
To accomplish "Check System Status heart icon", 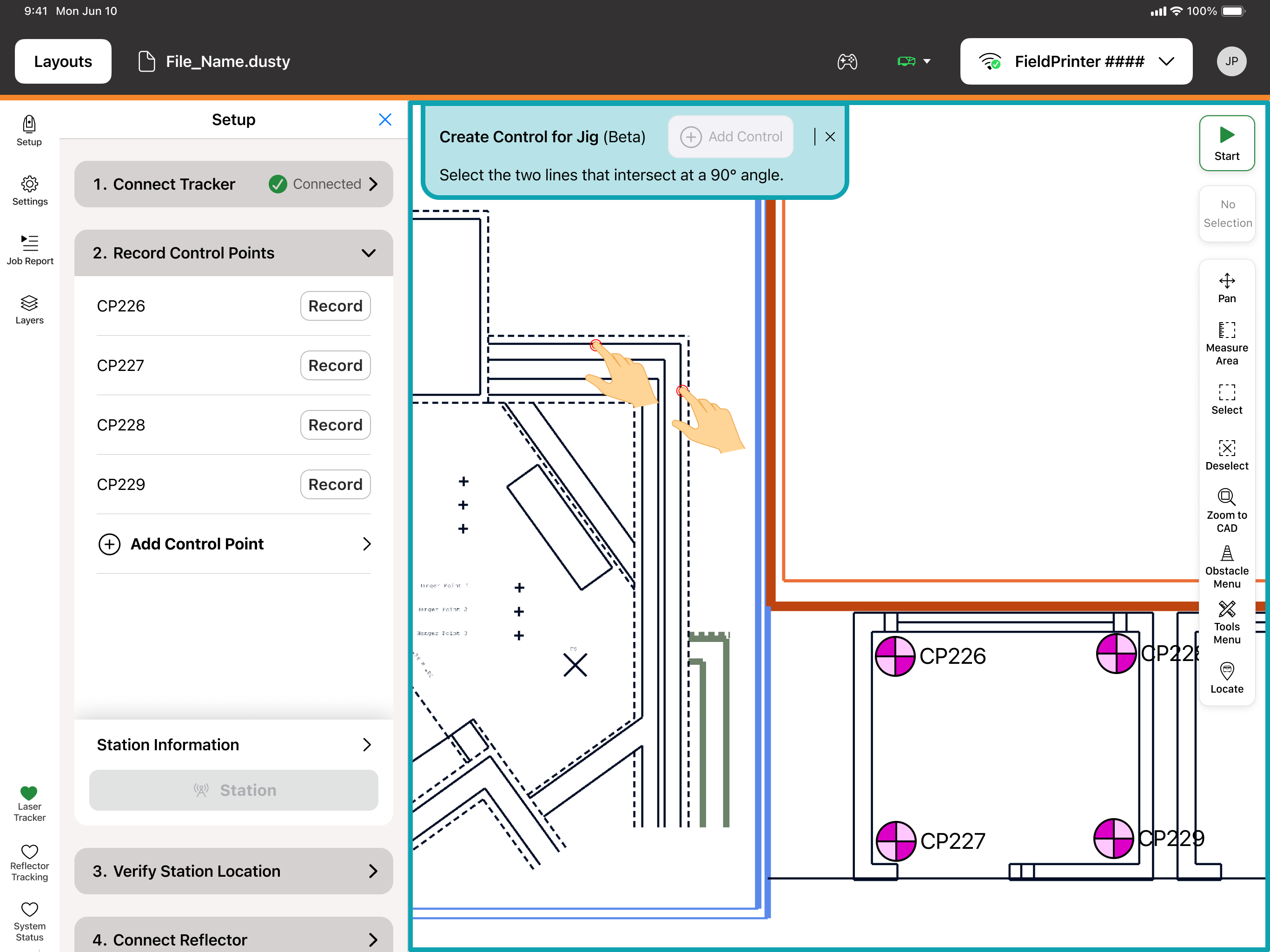I will pos(29,922).
